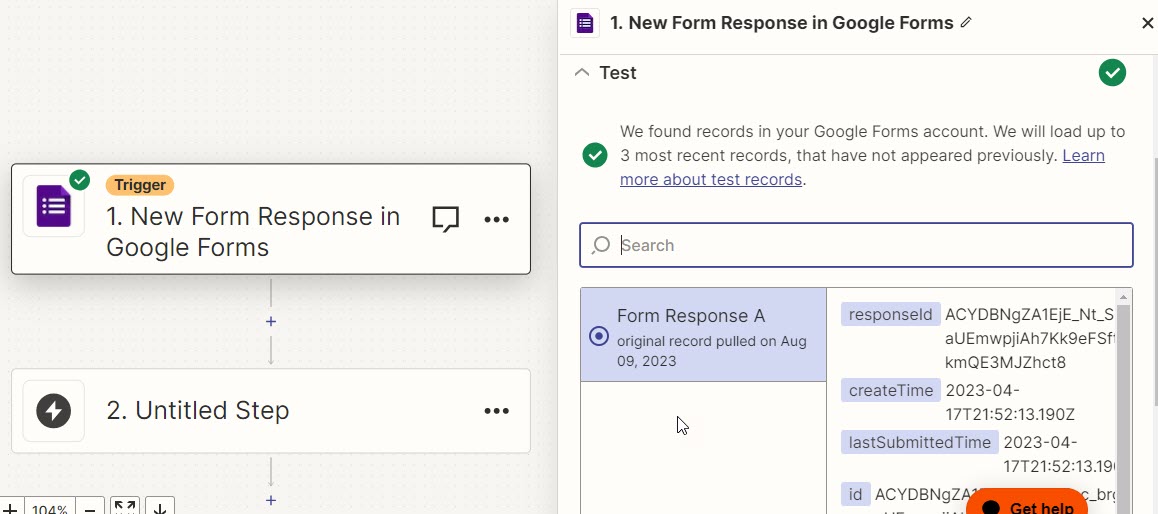Click the createTime value 2023-04-17T21:52:13.190Z
The image size is (1158, 514).
coord(1010,402)
